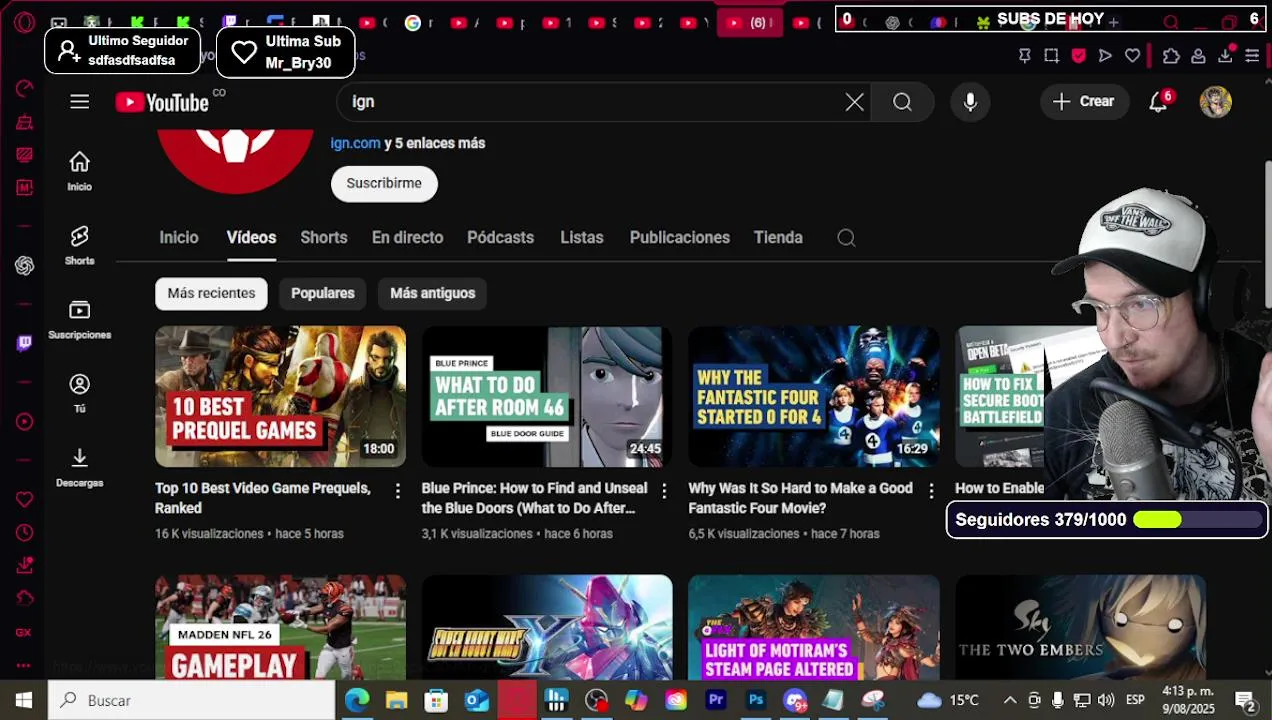Click the Suscribirme button
The width and height of the screenshot is (1272, 720).
384,183
